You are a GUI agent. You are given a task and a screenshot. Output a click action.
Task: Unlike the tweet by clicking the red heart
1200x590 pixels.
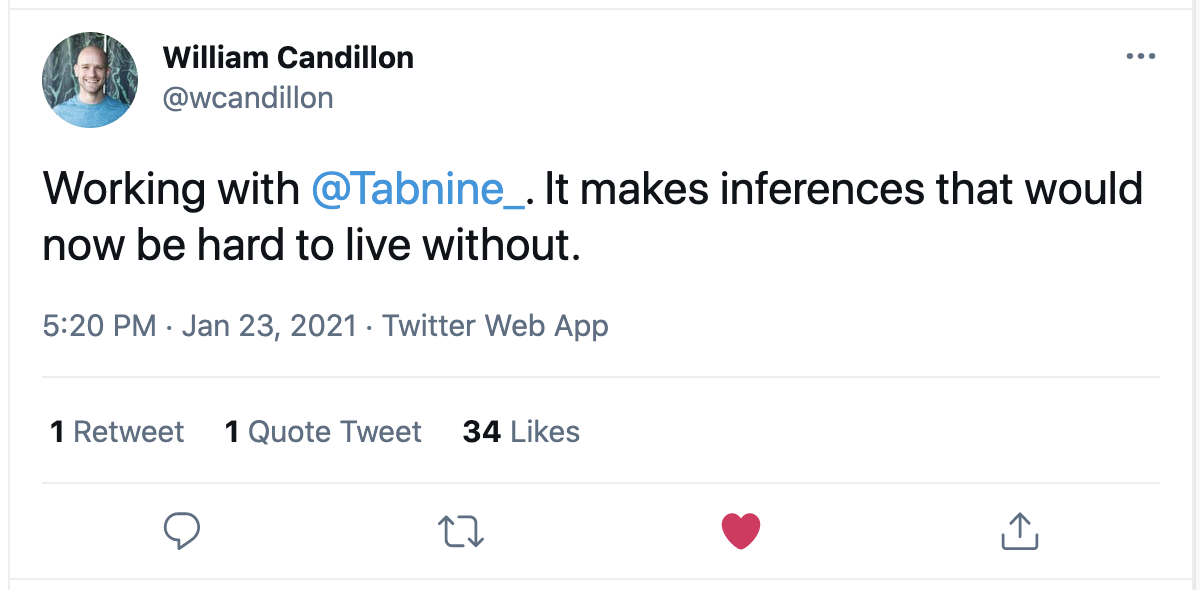pos(740,531)
